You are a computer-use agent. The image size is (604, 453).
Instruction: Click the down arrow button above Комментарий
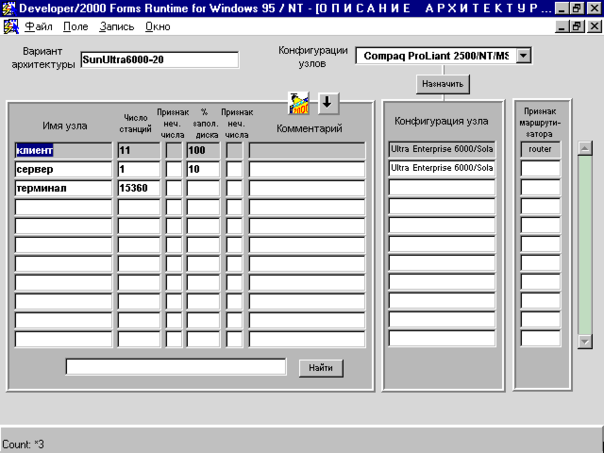328,103
